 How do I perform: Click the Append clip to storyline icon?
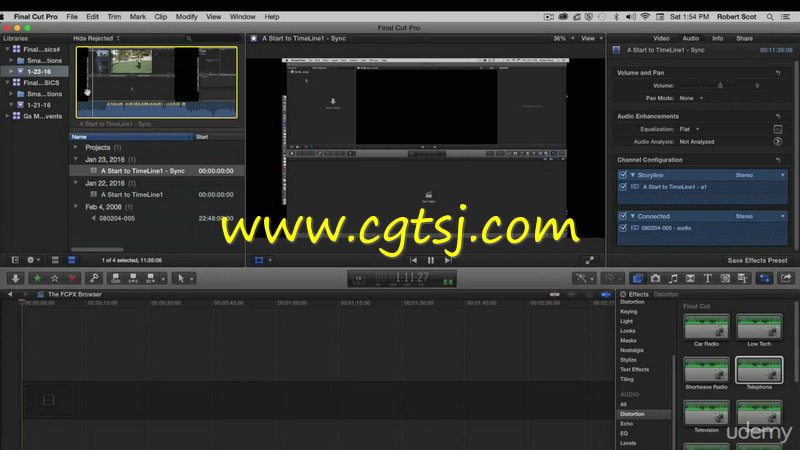151,279
